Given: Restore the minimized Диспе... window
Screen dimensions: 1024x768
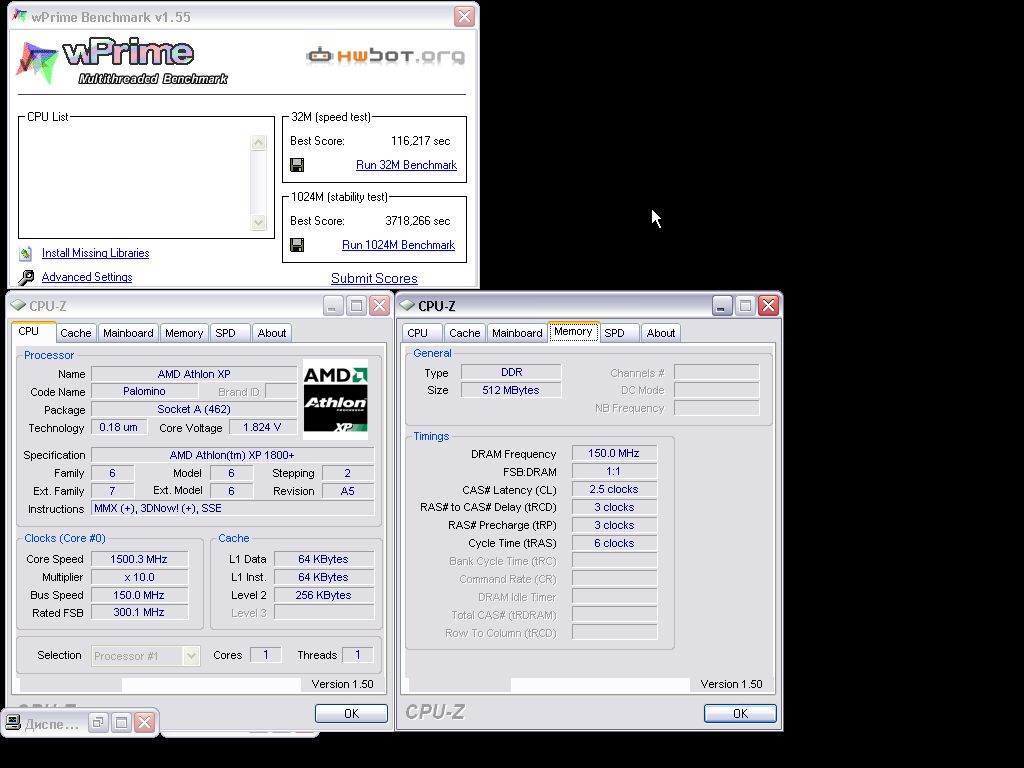Looking at the screenshot, I should (98, 722).
